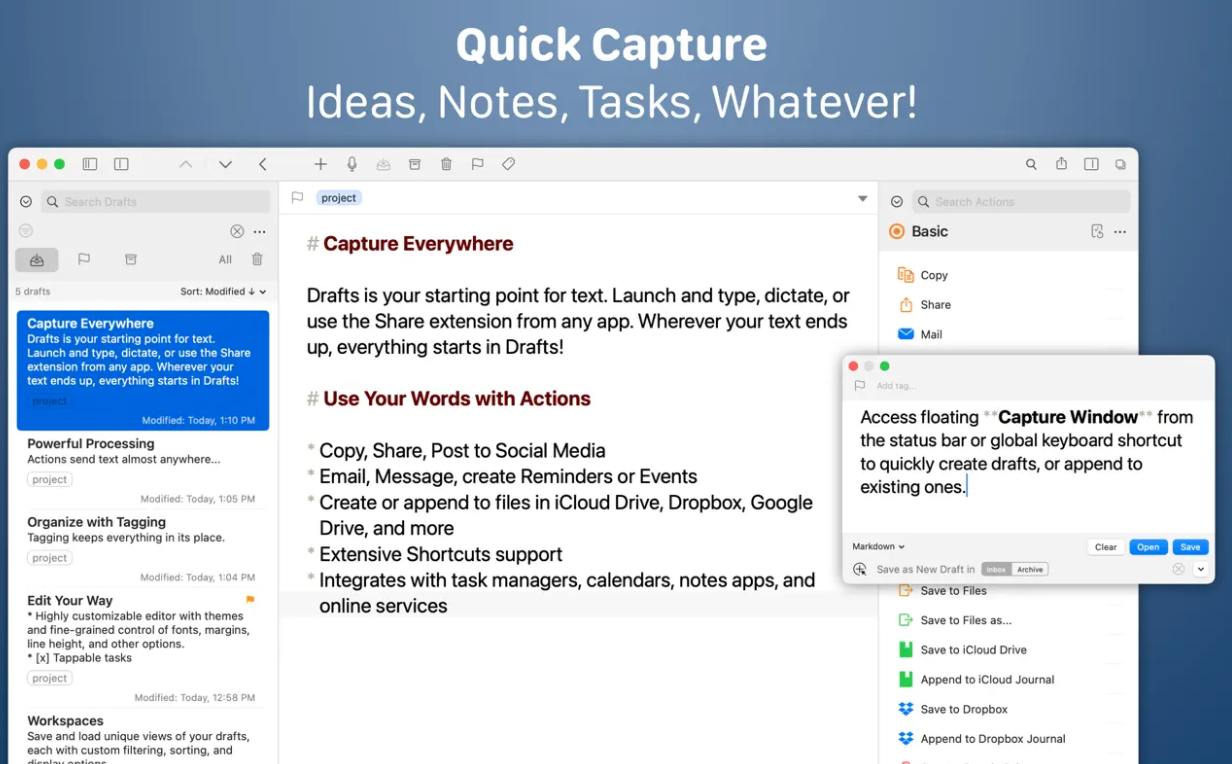
Task: Open the Trash tab in draft list
Action: (257, 259)
